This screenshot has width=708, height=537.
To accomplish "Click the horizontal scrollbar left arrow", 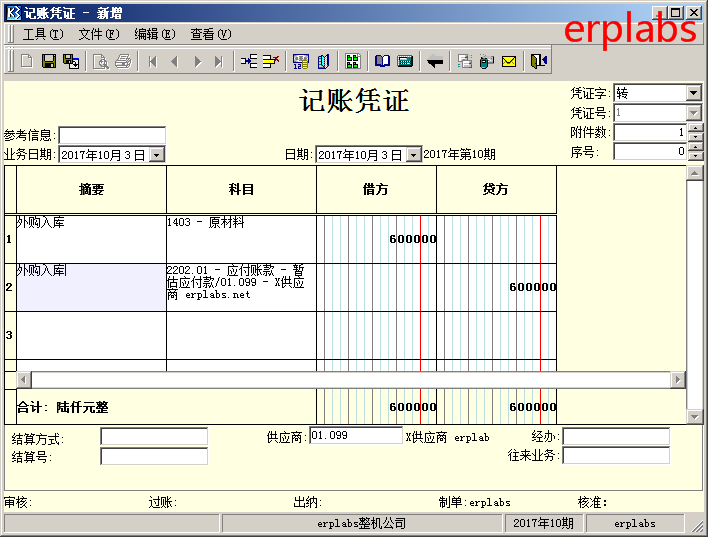I will pyautogui.click(x=24, y=380).
